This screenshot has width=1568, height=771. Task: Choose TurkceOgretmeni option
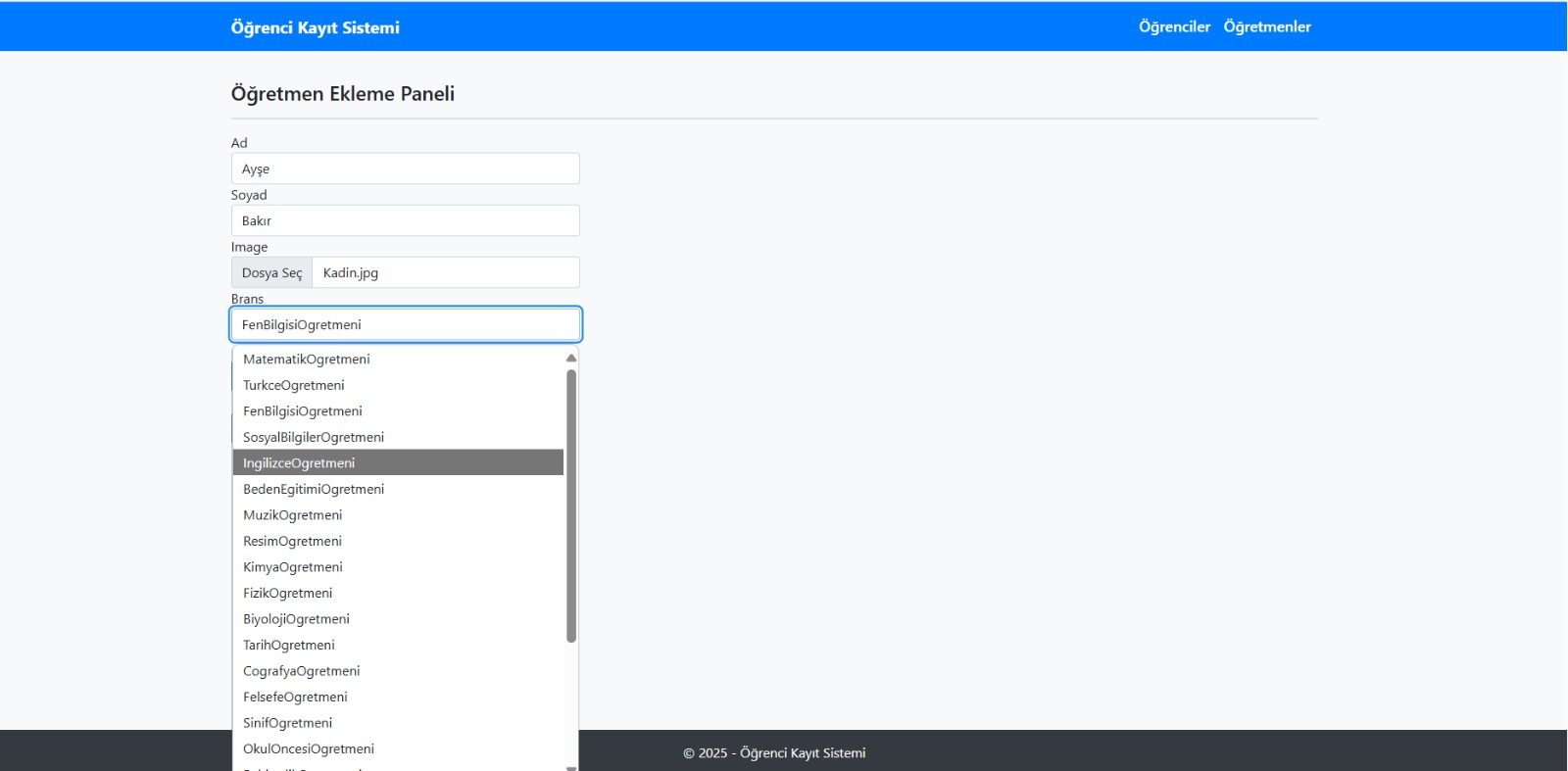(294, 386)
